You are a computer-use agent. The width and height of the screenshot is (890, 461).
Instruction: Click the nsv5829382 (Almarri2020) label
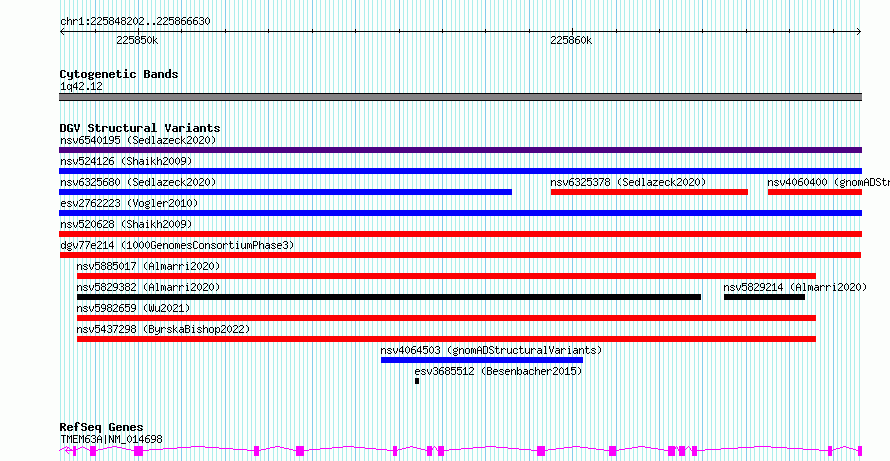(148, 287)
